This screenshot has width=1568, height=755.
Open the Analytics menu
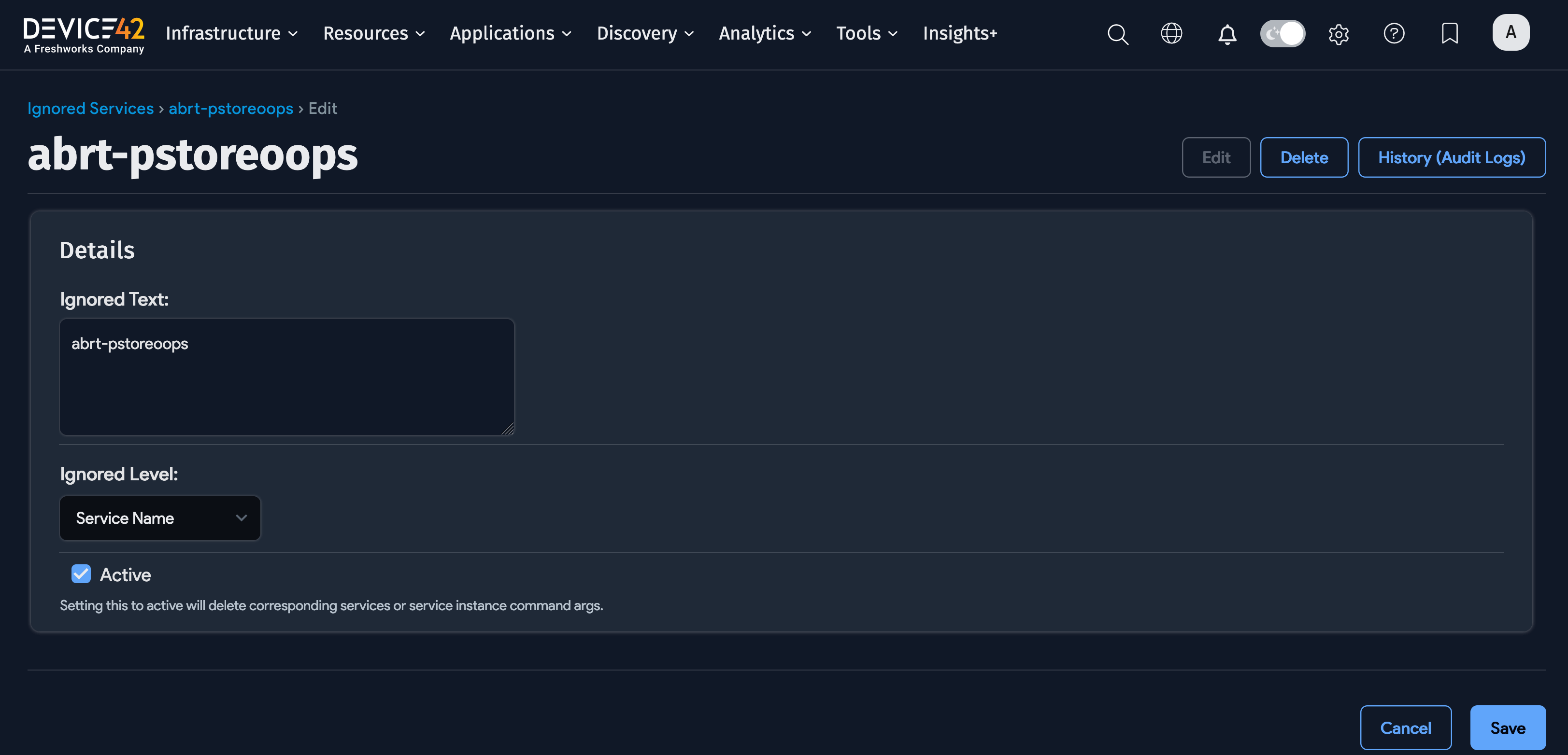tap(765, 33)
